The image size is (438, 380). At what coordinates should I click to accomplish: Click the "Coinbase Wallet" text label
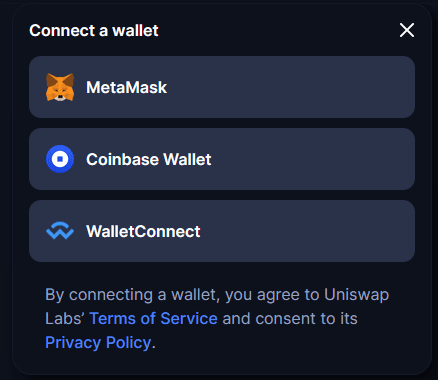coord(149,159)
